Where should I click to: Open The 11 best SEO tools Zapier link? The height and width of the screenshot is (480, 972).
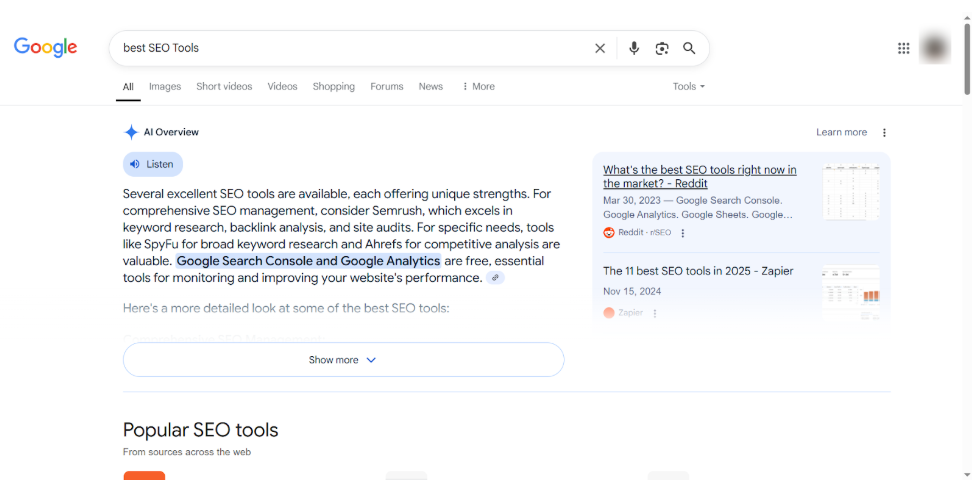(698, 271)
